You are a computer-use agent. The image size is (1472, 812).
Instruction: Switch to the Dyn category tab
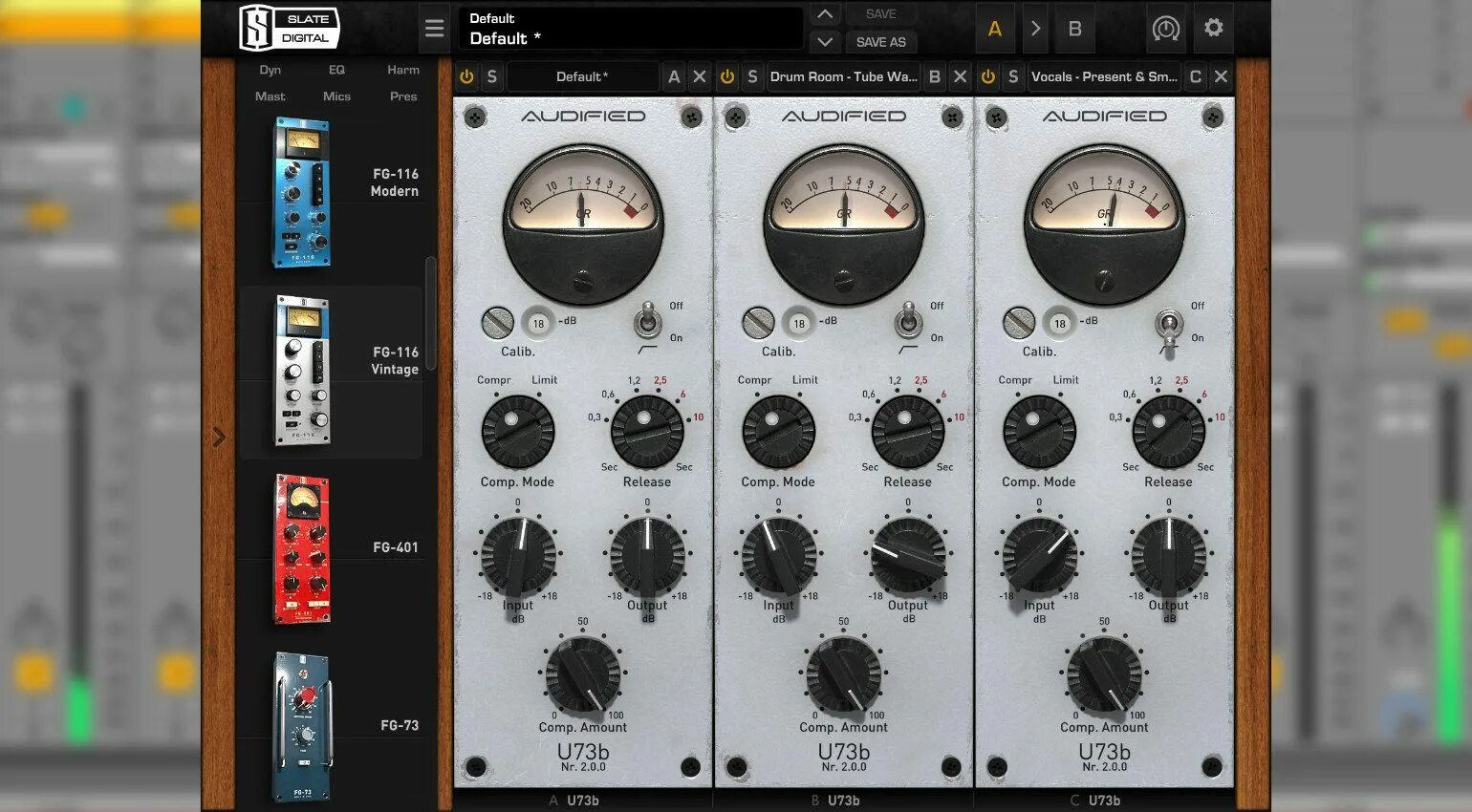(270, 70)
